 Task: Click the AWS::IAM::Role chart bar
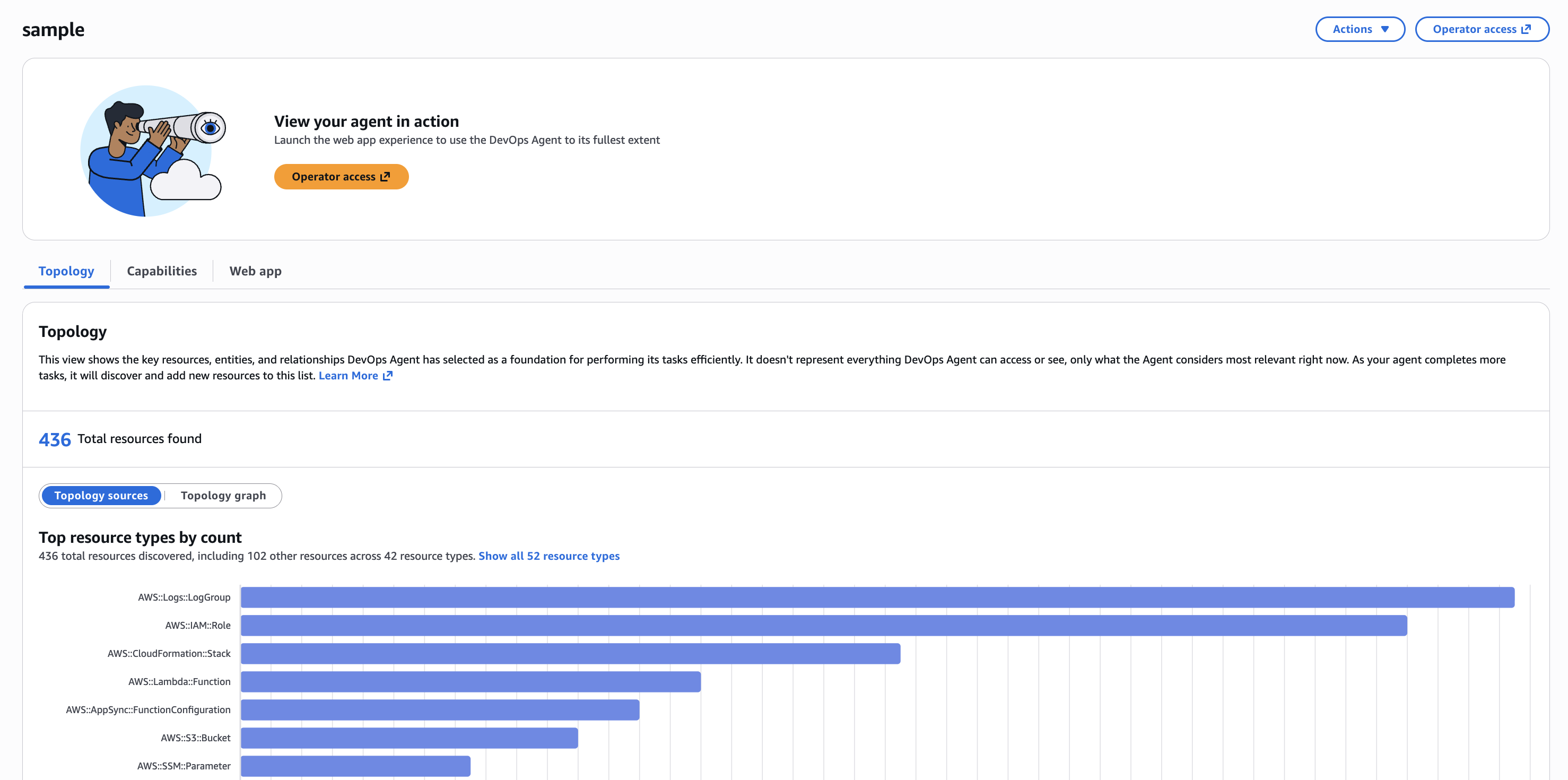pyautogui.click(x=823, y=626)
